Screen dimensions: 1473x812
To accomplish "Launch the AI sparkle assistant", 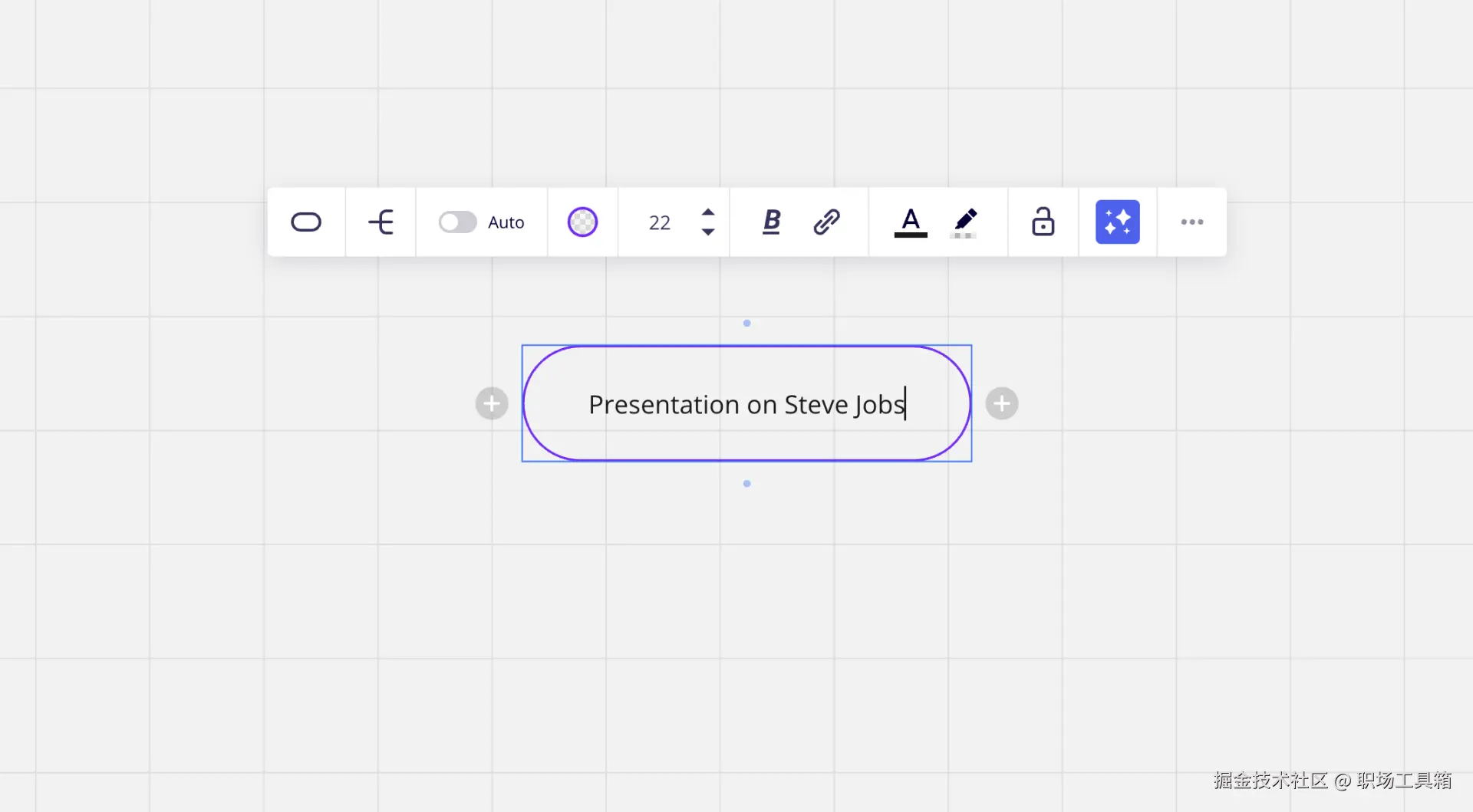I will click(x=1118, y=222).
